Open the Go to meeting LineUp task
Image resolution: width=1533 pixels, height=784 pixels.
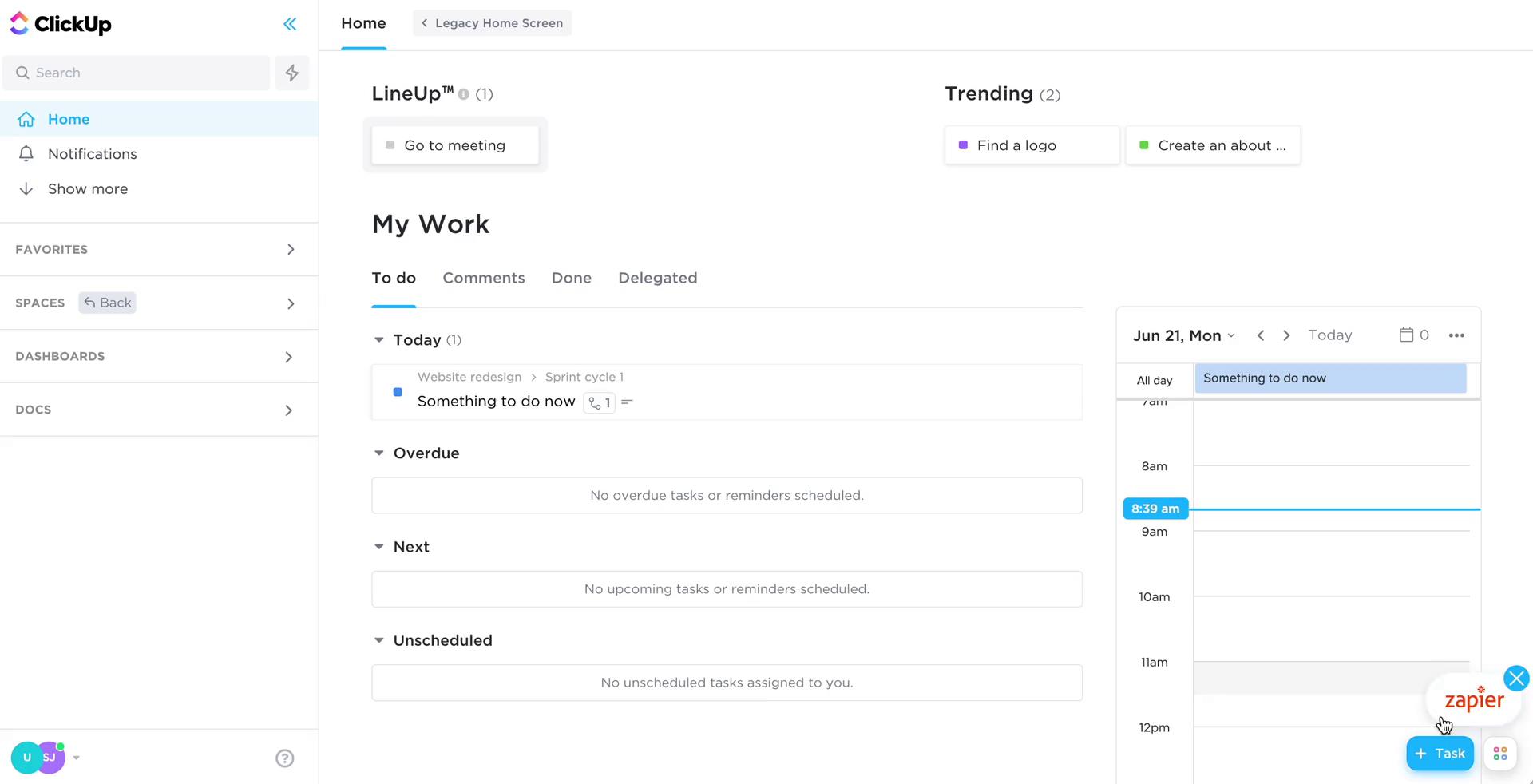[x=455, y=145]
